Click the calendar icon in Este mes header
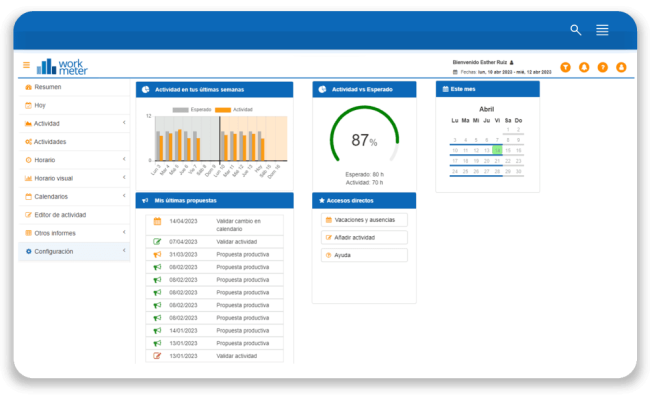Screen dimensions: 650x395 446,89
